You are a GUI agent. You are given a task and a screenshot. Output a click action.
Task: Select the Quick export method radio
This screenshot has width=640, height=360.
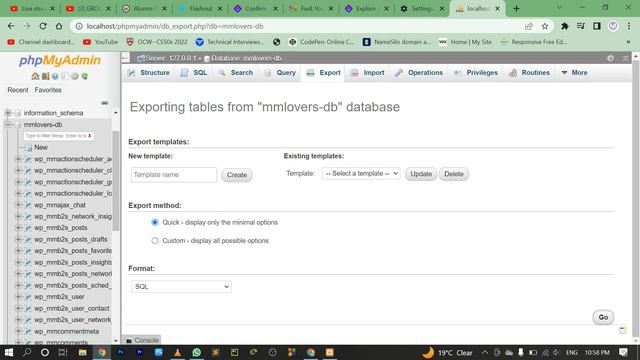[155, 222]
